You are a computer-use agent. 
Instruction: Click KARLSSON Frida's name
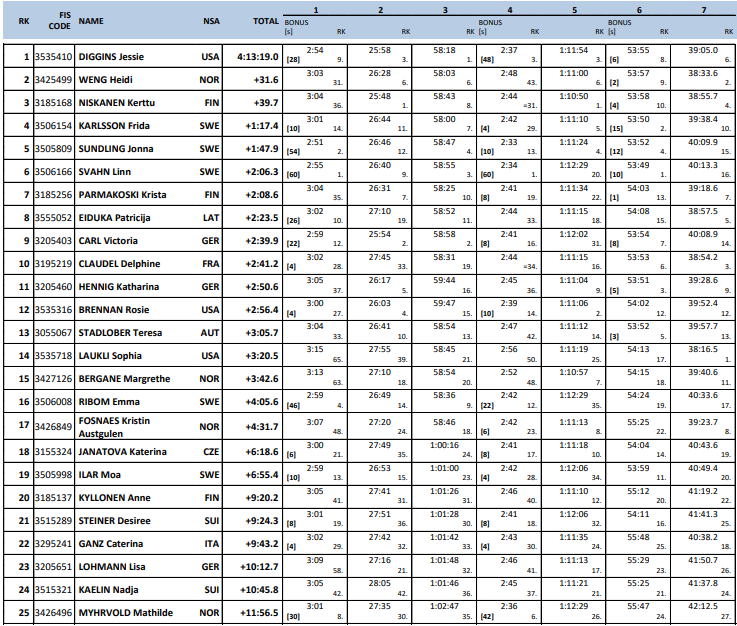point(114,126)
